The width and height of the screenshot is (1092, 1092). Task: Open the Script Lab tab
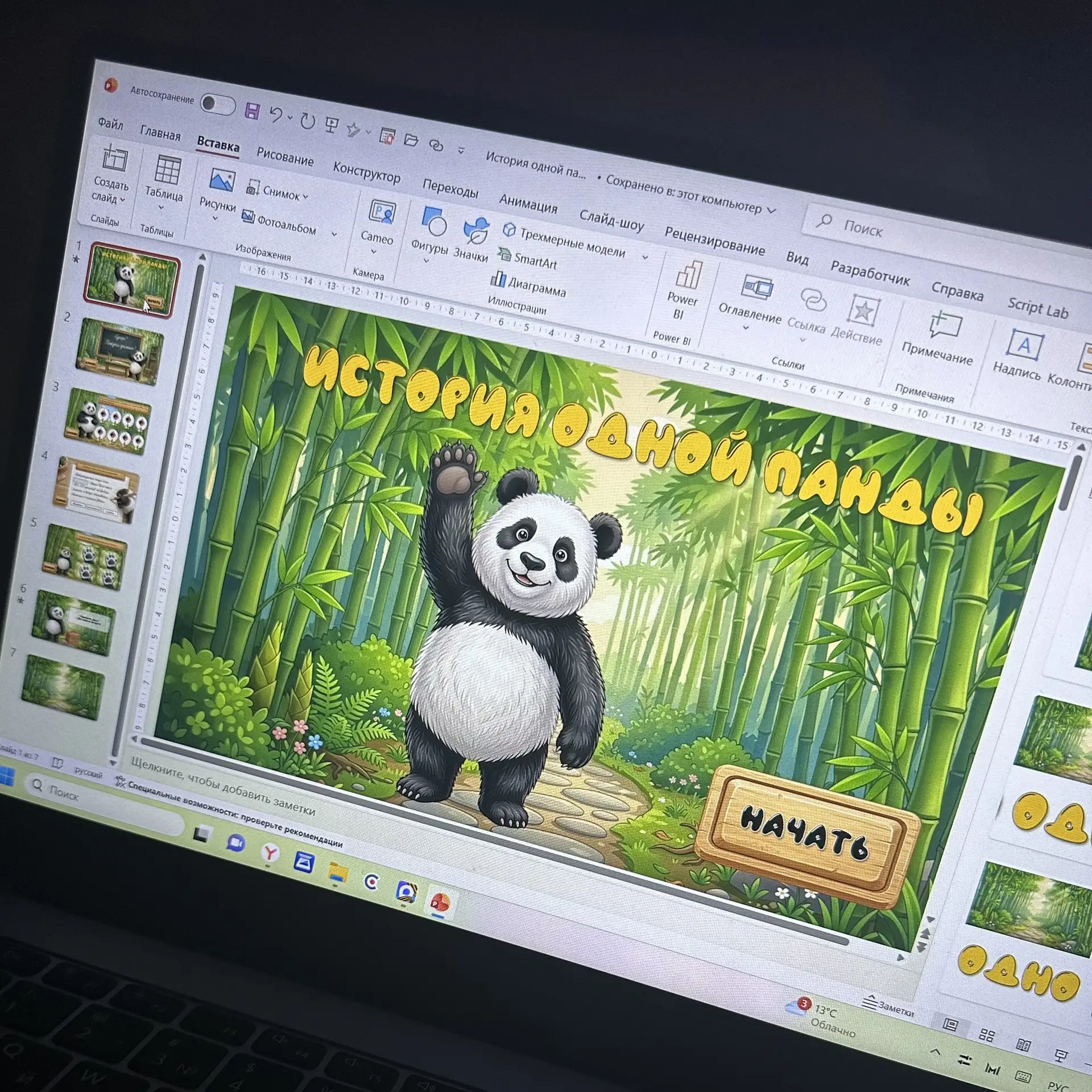tap(1038, 308)
